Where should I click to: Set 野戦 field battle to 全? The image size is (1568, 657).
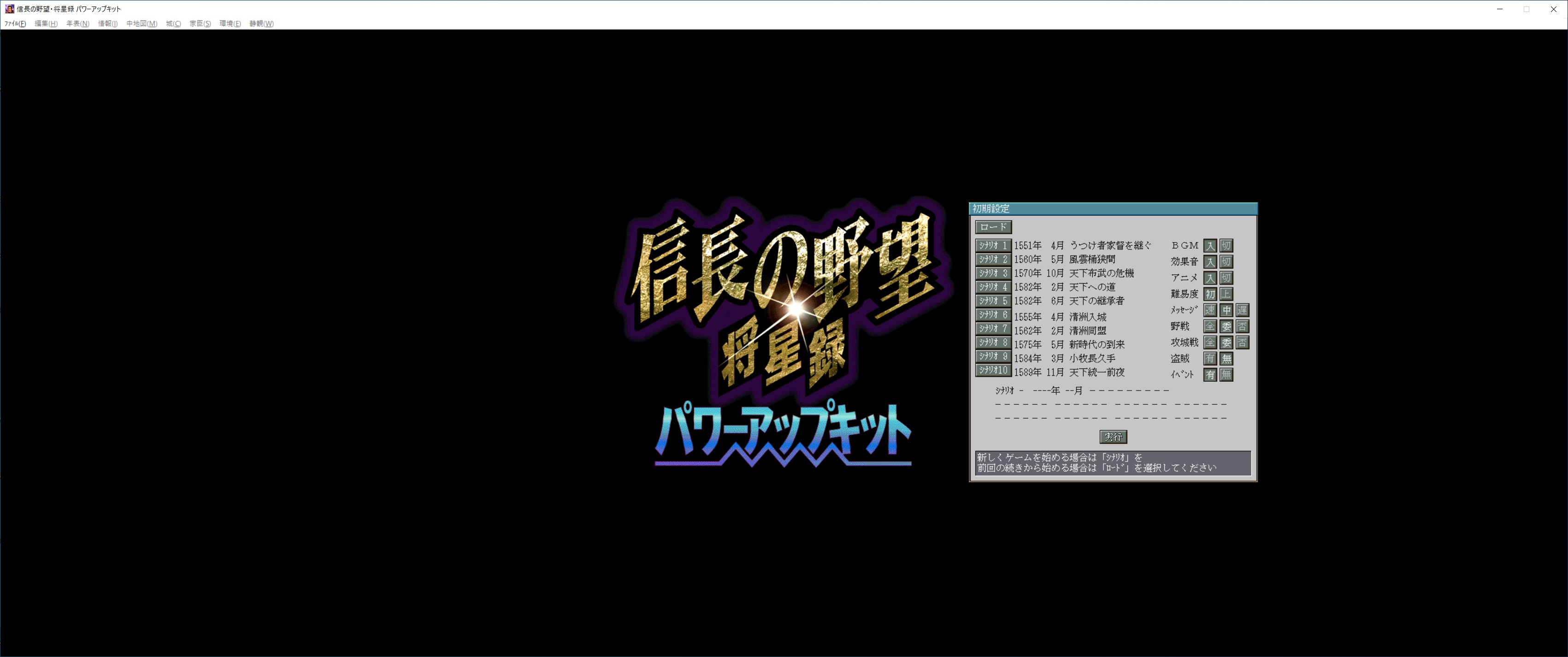click(x=1210, y=326)
